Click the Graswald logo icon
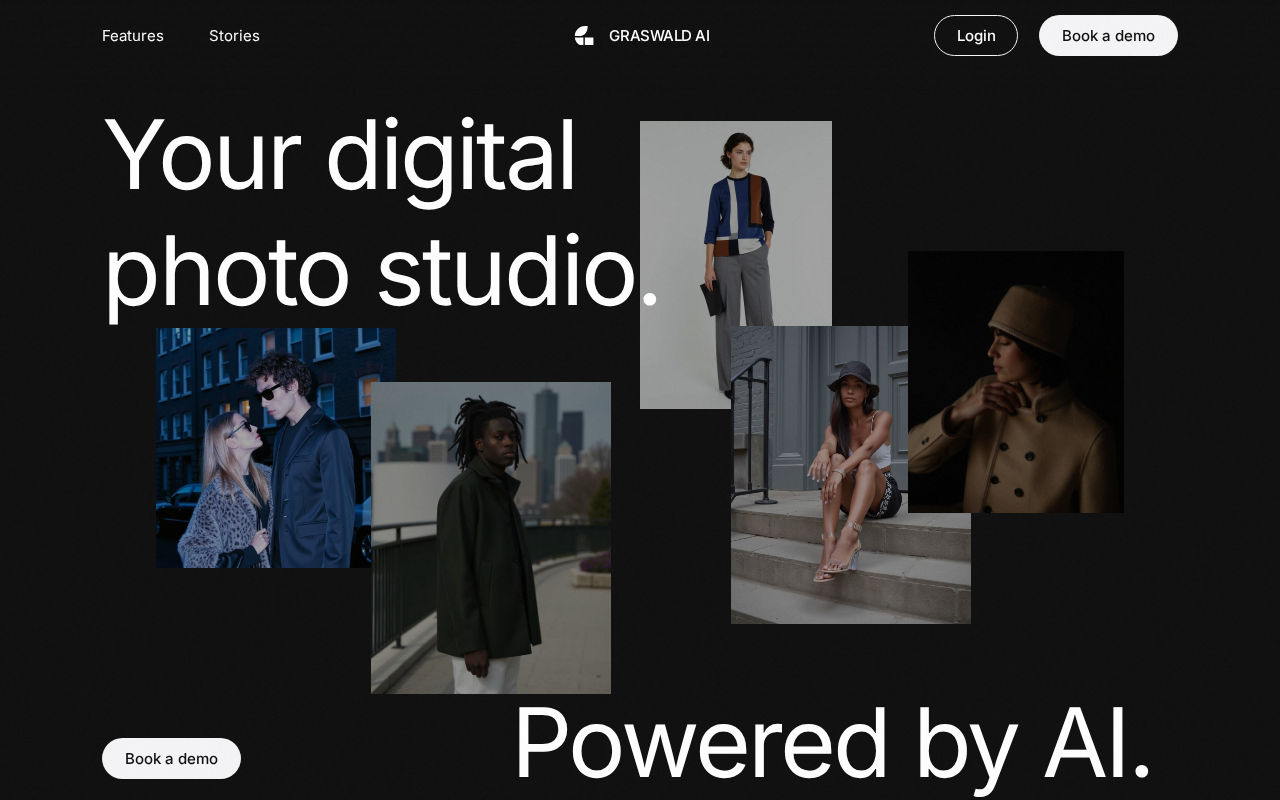 (x=584, y=36)
